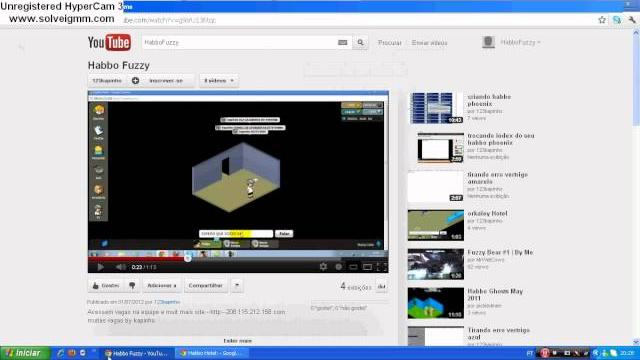
Task: Open the Adicionar a dropdown
Action: (x=162, y=286)
